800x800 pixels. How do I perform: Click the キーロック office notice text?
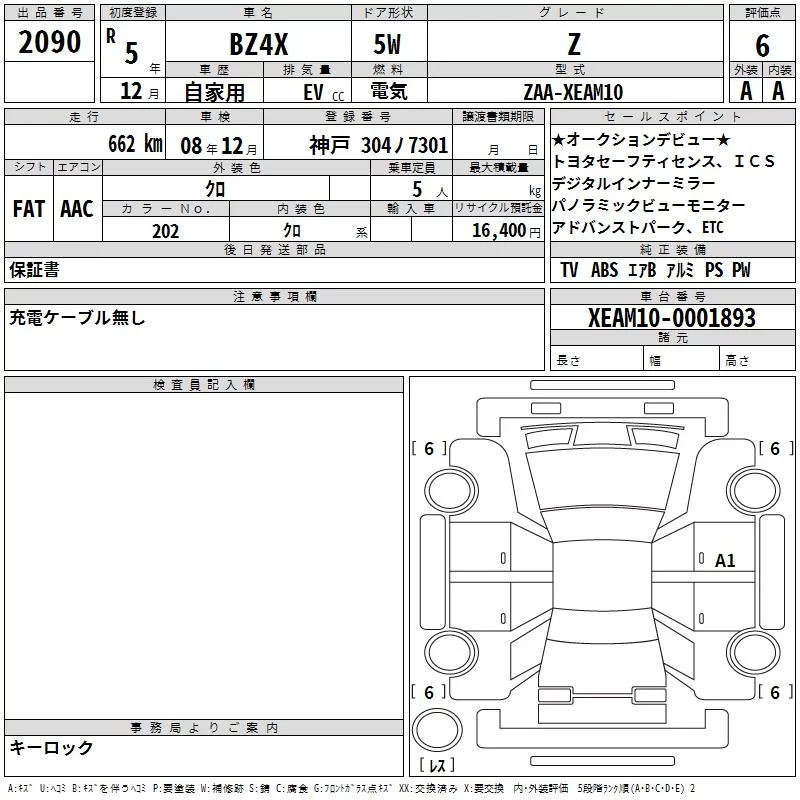tap(51, 748)
